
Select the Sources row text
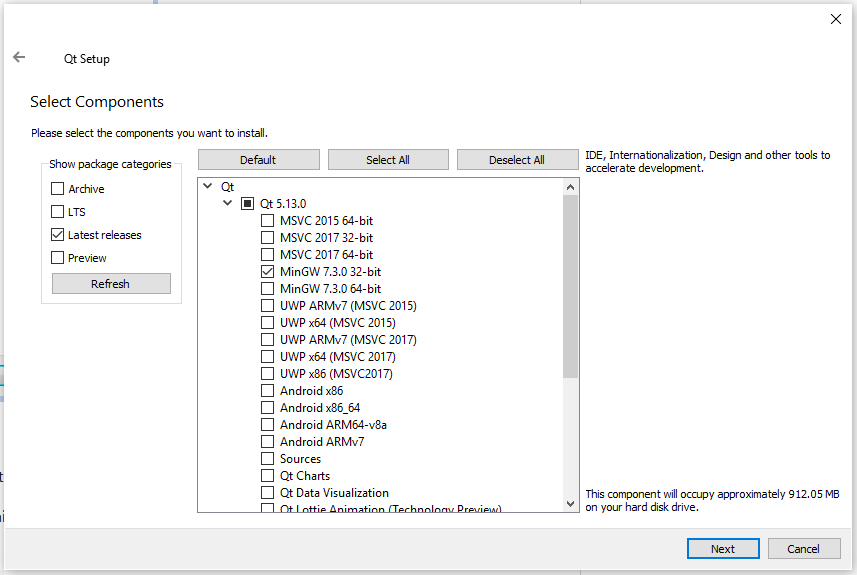[300, 459]
